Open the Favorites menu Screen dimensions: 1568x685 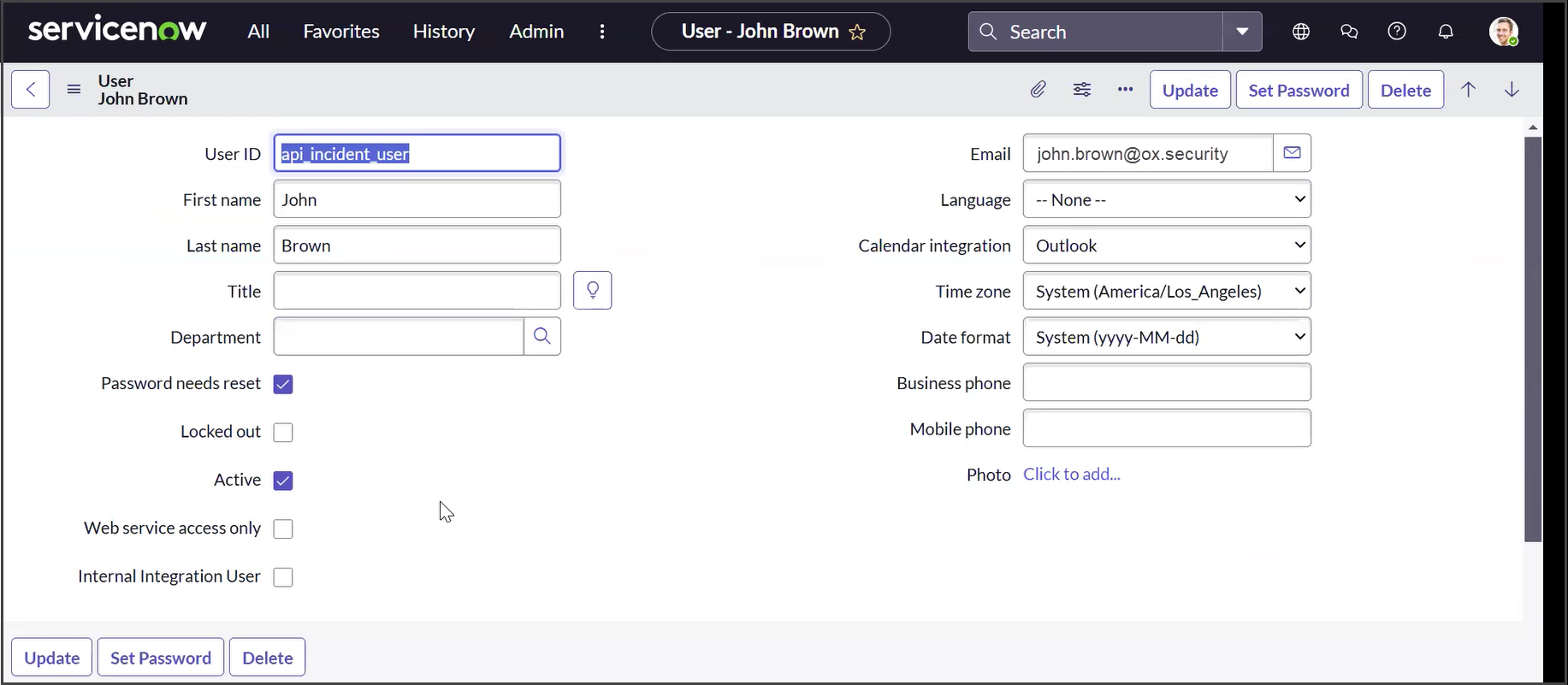(341, 32)
